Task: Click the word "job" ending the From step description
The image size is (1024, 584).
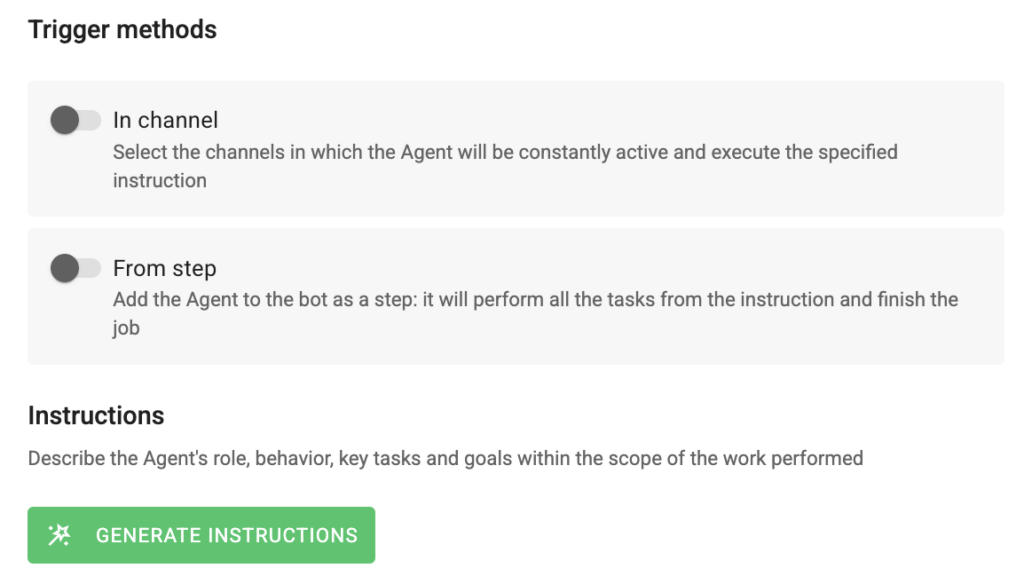Action: point(126,328)
